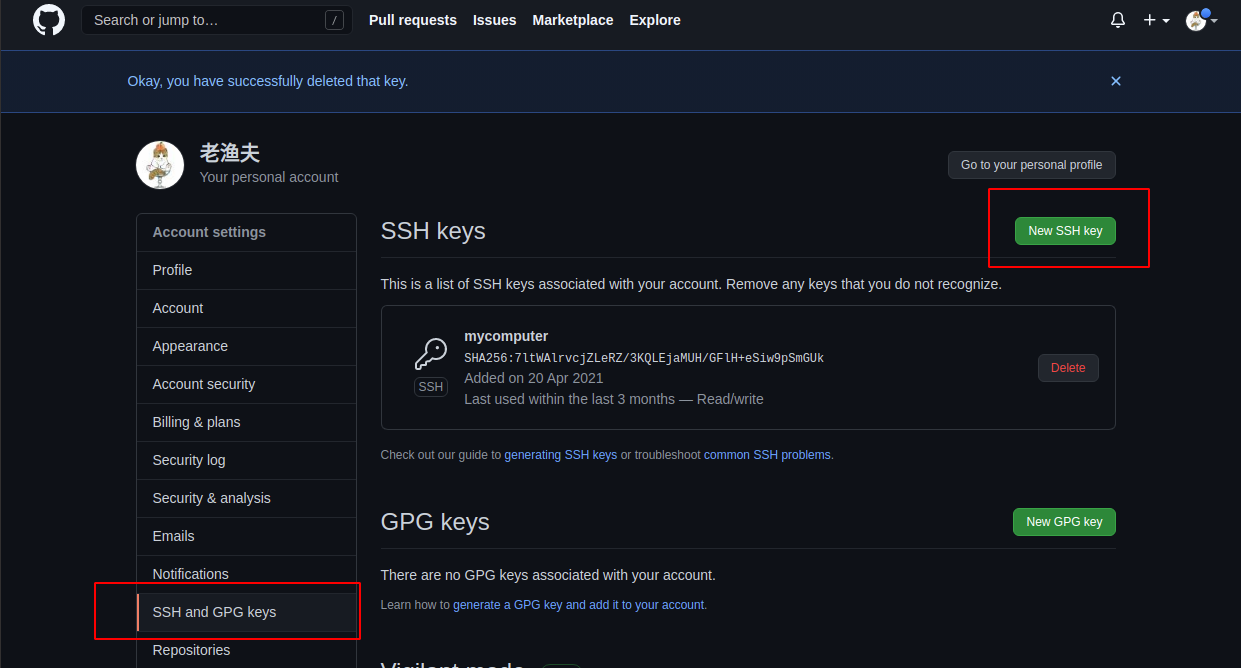Open the GitHub home logo
This screenshot has width=1241, height=668.
tap(48, 20)
